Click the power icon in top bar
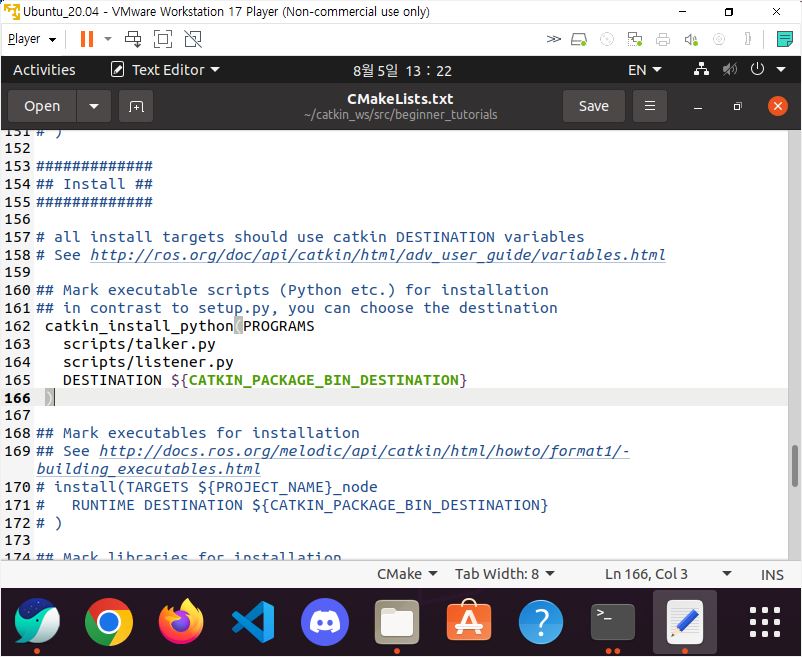 click(758, 69)
